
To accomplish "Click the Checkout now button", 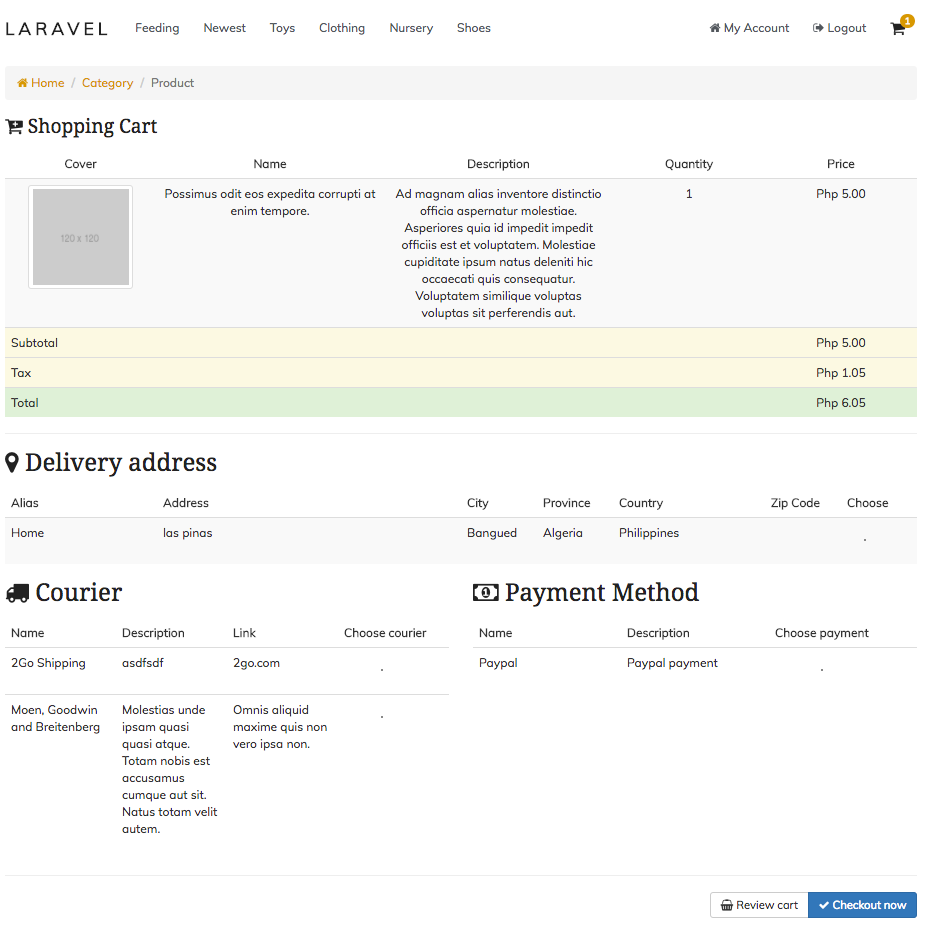I will (863, 906).
